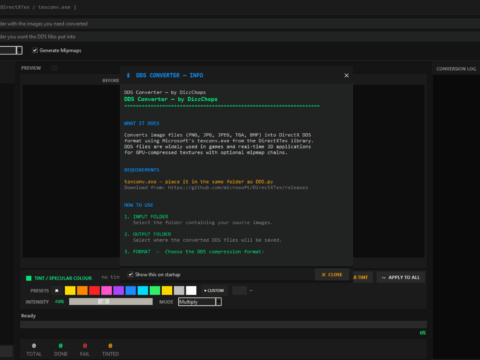Image resolution: width=480 pixels, height=360 pixels.
Task: Click the Apply To All button
Action: click(x=401, y=277)
